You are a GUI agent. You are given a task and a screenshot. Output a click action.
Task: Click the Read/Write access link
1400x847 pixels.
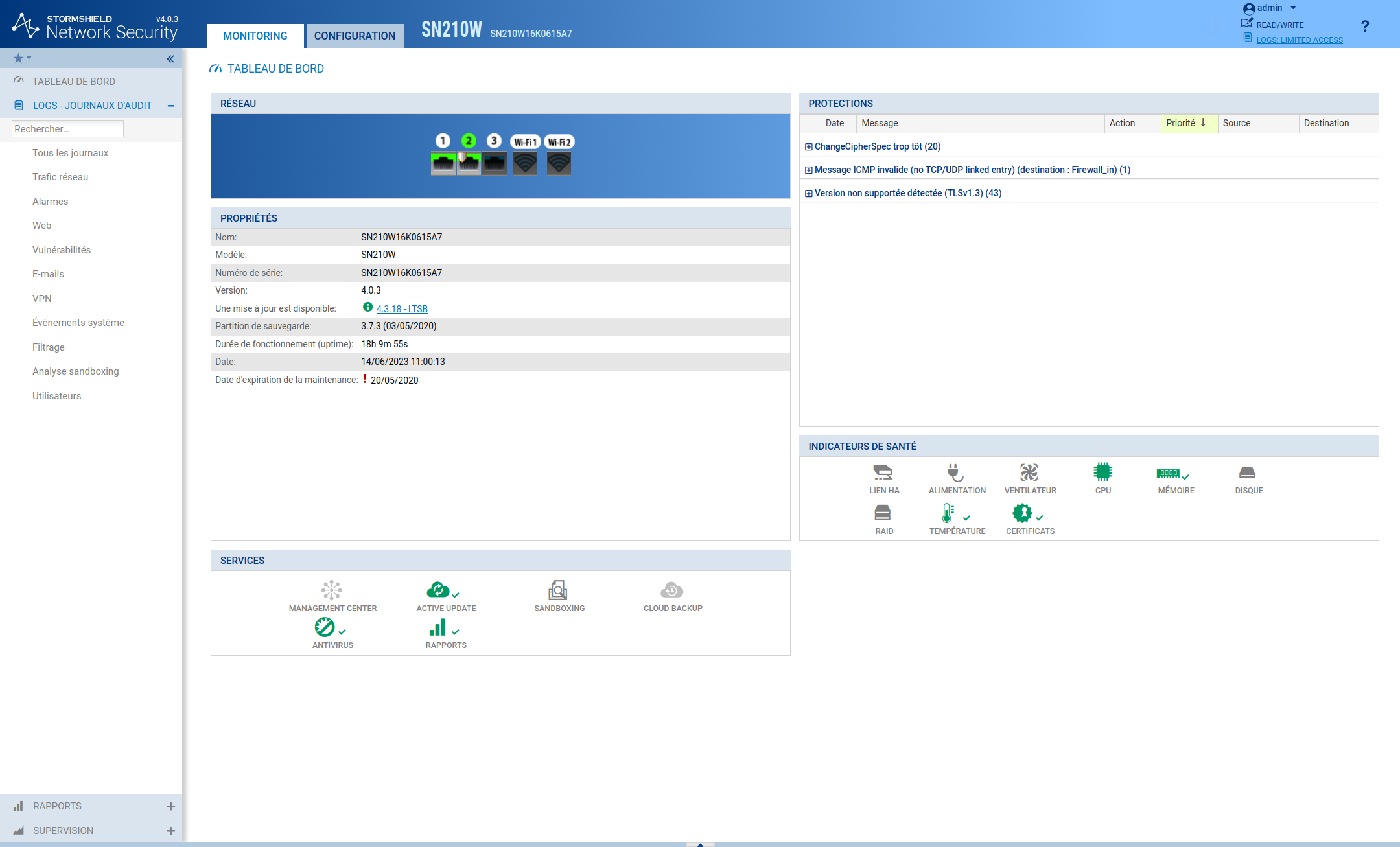click(1279, 25)
